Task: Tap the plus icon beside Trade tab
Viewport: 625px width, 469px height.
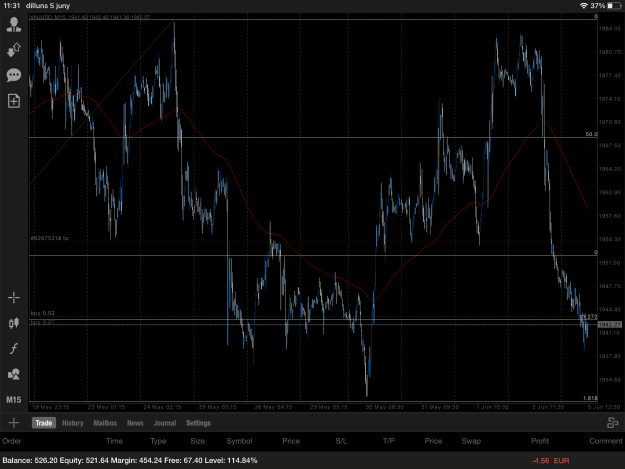Action: point(14,423)
